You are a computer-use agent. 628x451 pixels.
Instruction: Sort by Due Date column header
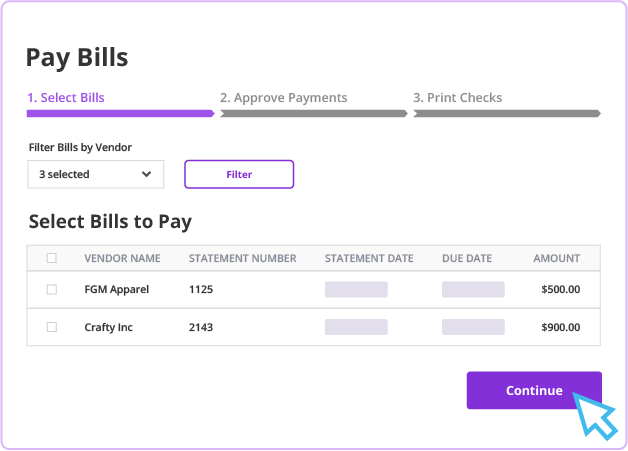point(467,258)
